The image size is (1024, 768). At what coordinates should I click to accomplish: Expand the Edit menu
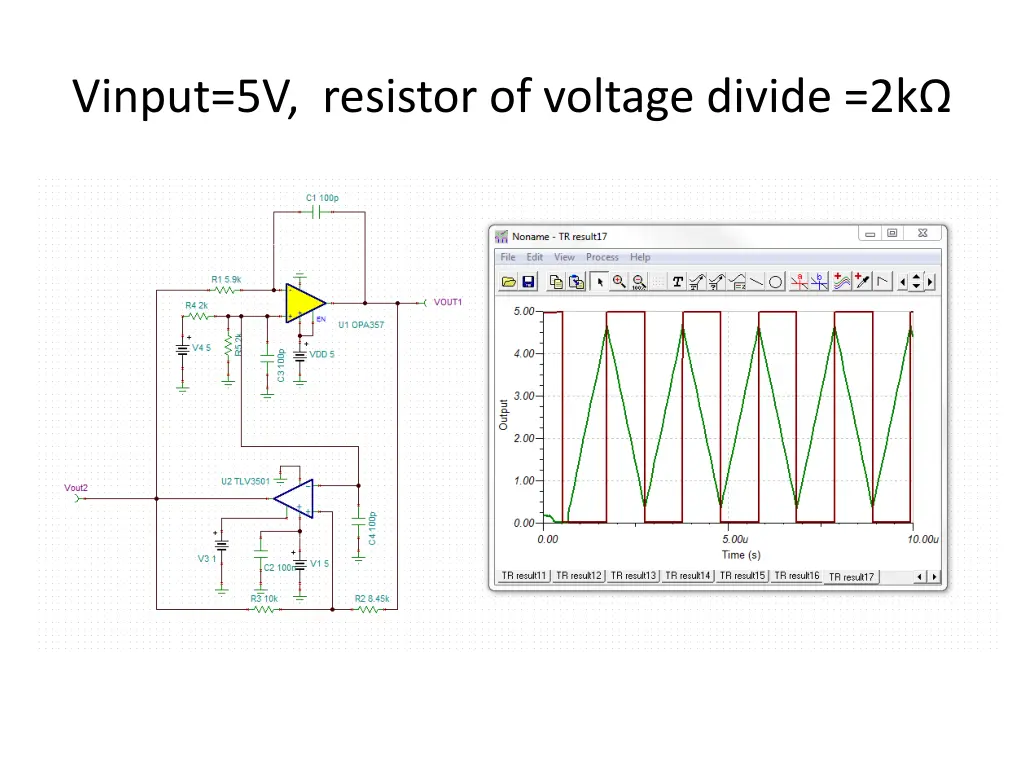click(x=535, y=257)
